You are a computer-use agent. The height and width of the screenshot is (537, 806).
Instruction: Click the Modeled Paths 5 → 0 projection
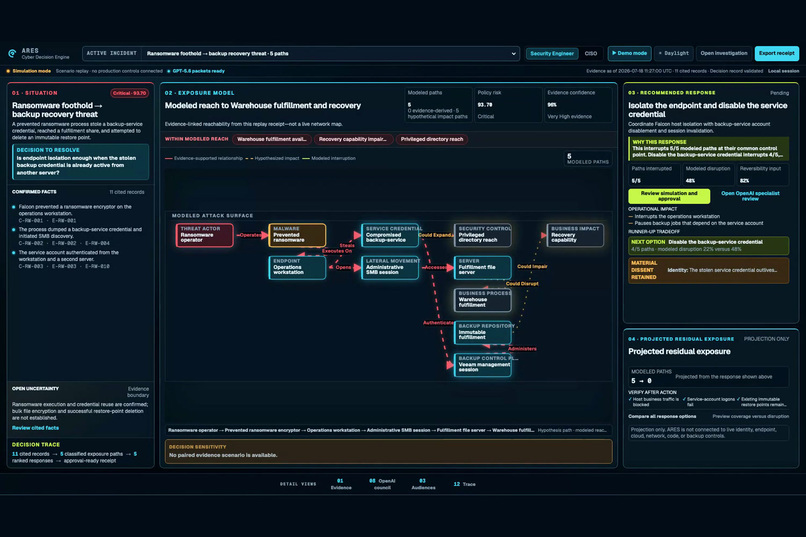(x=708, y=377)
